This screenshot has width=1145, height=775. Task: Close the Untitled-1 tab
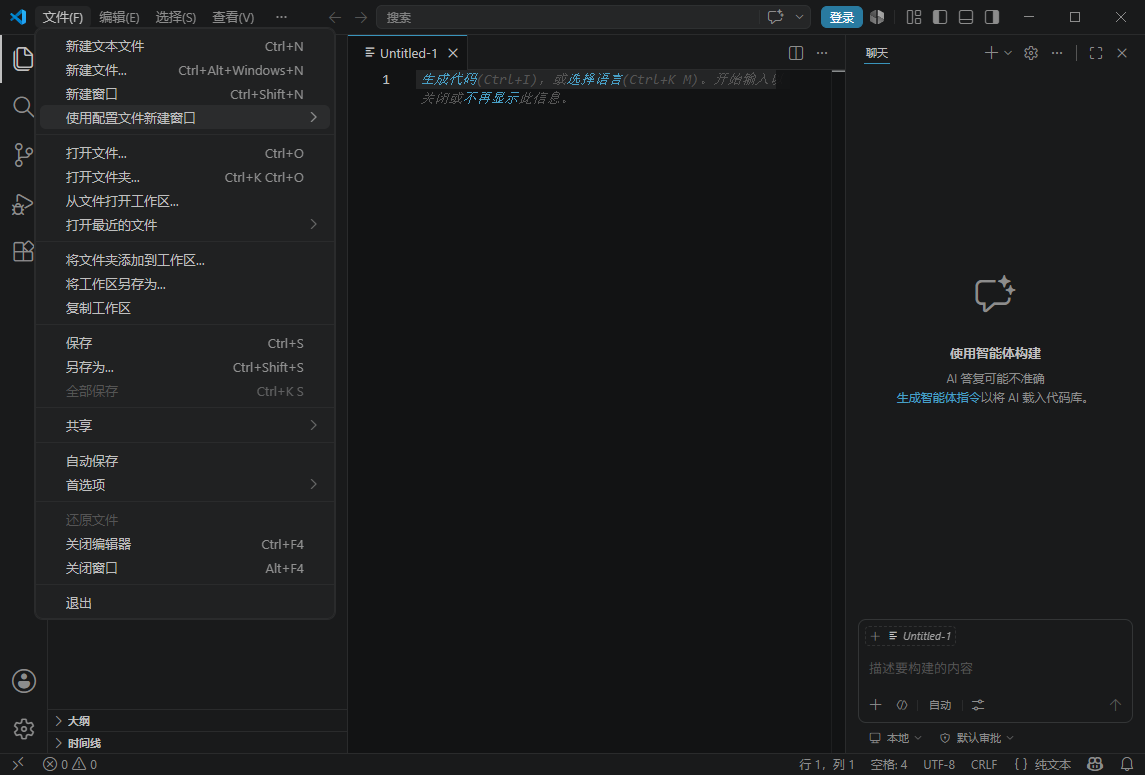tap(453, 53)
